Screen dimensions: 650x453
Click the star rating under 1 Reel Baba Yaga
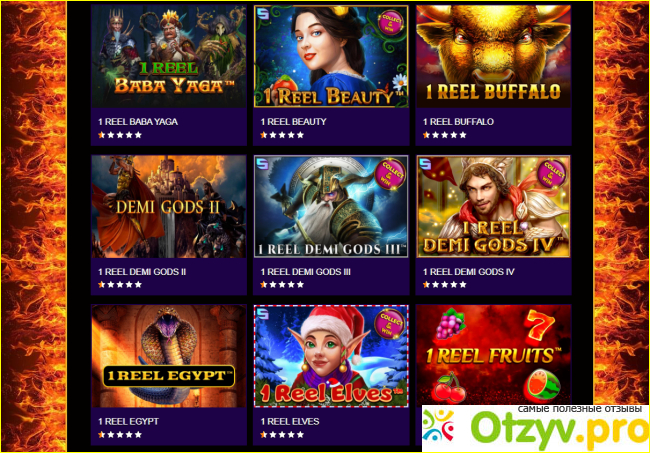(x=120, y=135)
